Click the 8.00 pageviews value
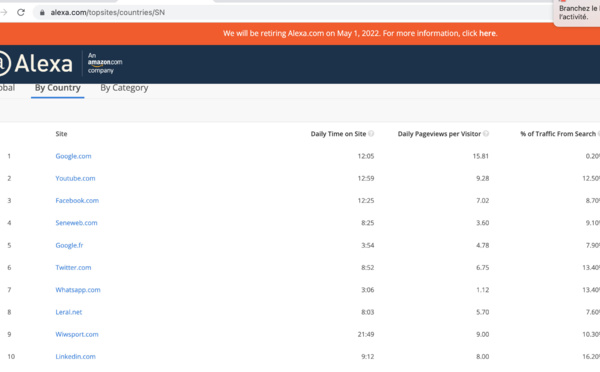600x372 pixels. 483,356
